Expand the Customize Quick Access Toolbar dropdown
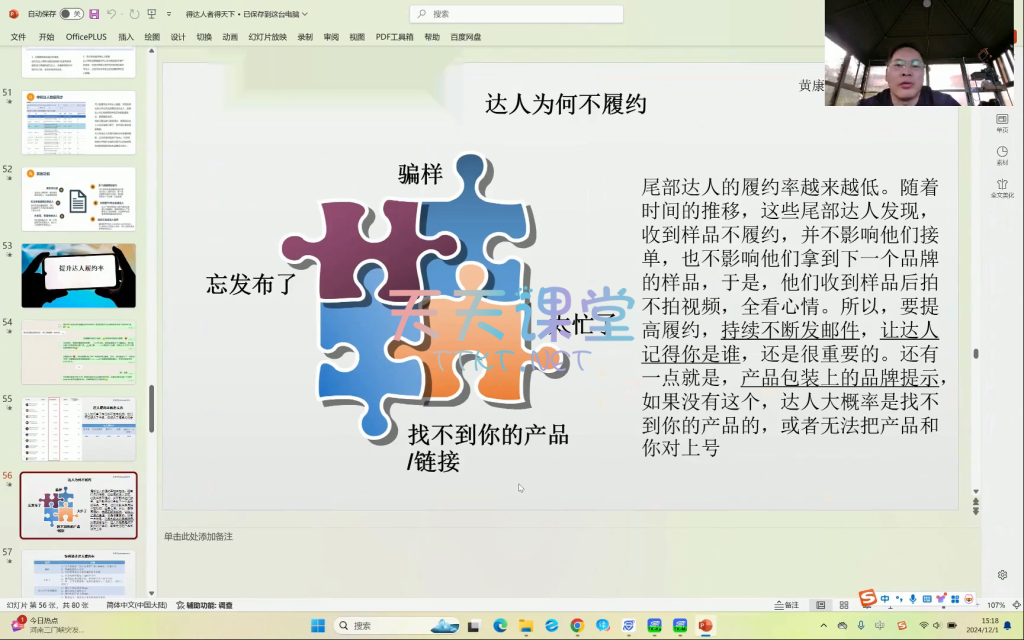 168,14
